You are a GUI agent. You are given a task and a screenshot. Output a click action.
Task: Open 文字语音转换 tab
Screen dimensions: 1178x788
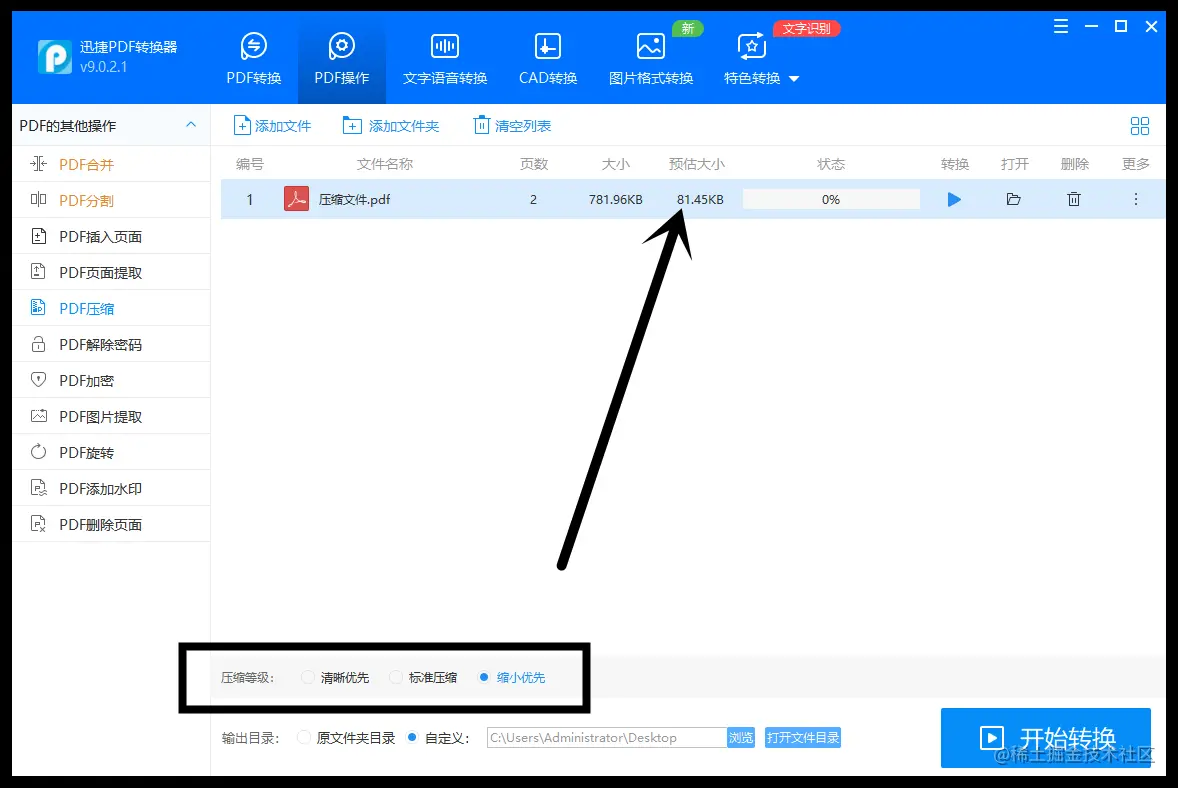pos(445,59)
